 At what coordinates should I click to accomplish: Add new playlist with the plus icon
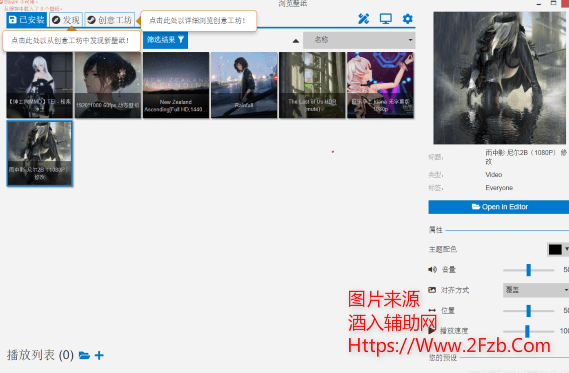pos(99,355)
